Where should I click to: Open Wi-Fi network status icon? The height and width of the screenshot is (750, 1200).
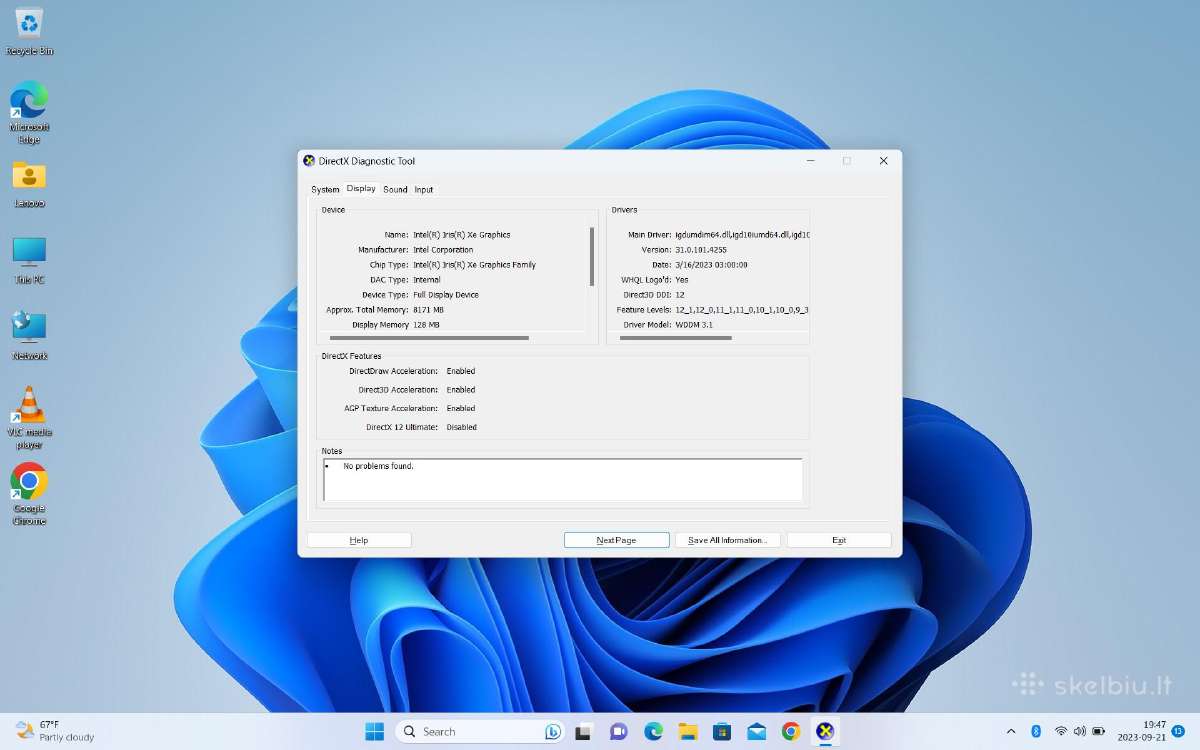click(1061, 731)
